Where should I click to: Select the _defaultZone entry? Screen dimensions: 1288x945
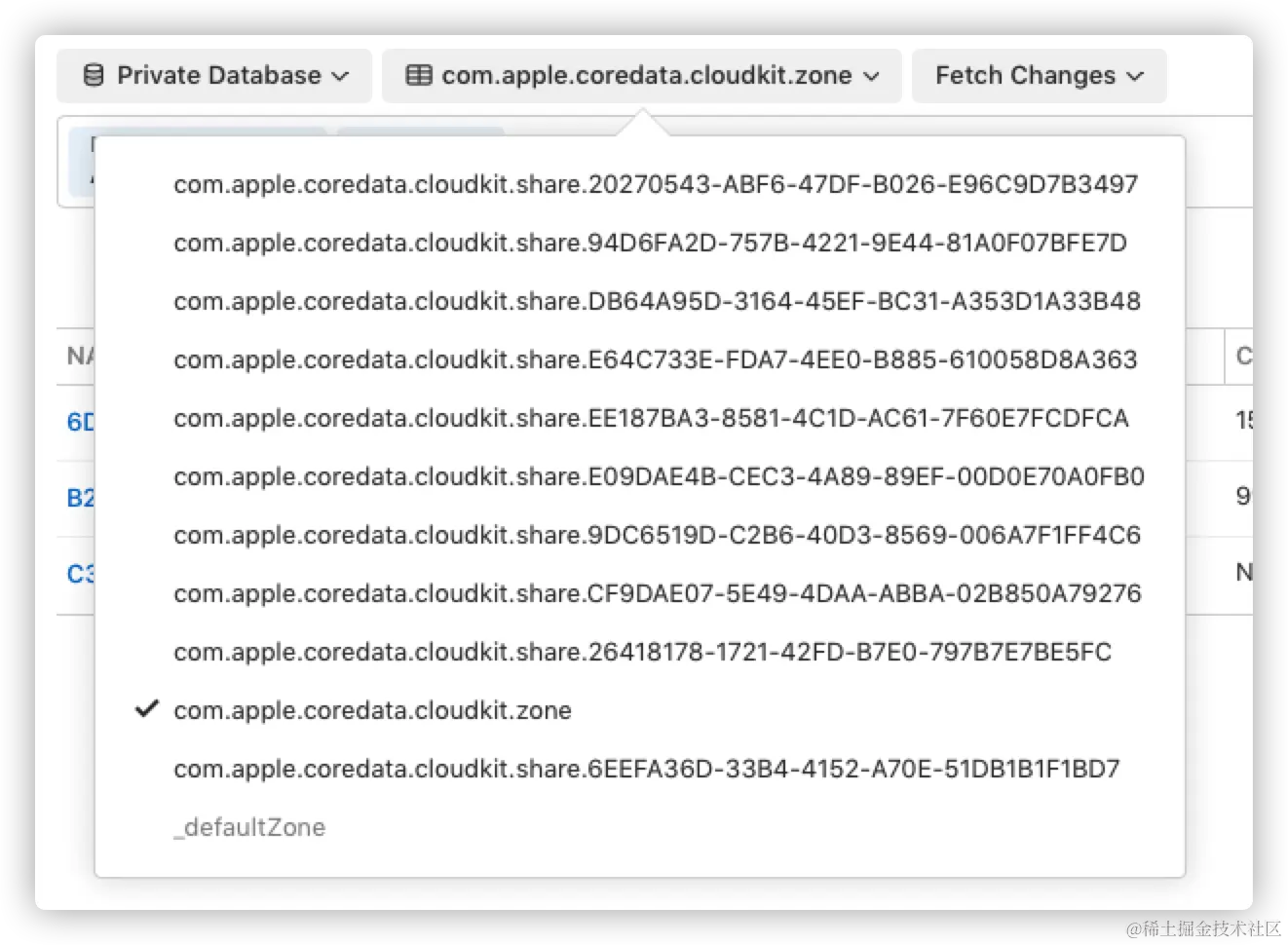point(249,827)
